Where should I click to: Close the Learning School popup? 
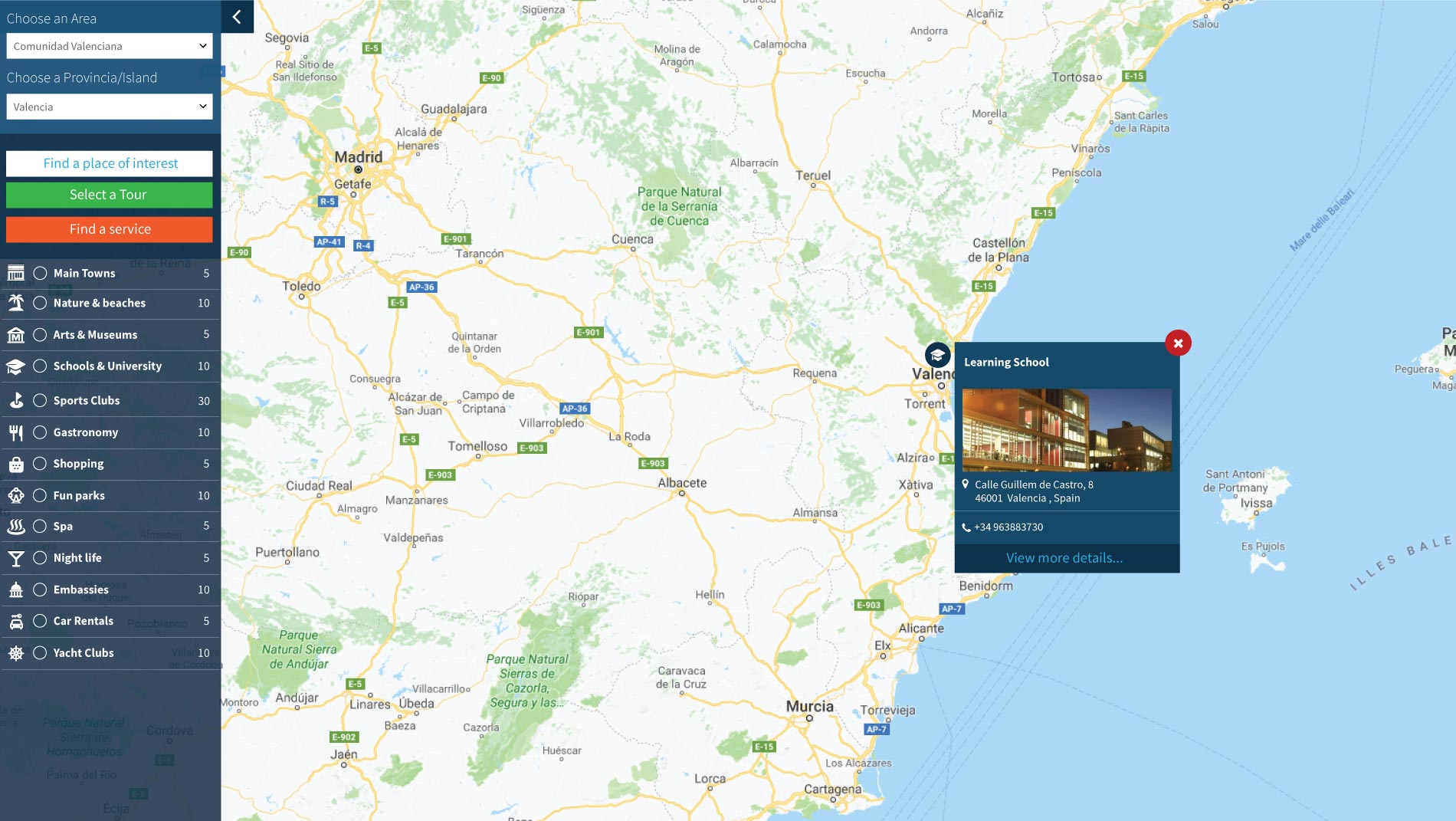click(x=1178, y=343)
